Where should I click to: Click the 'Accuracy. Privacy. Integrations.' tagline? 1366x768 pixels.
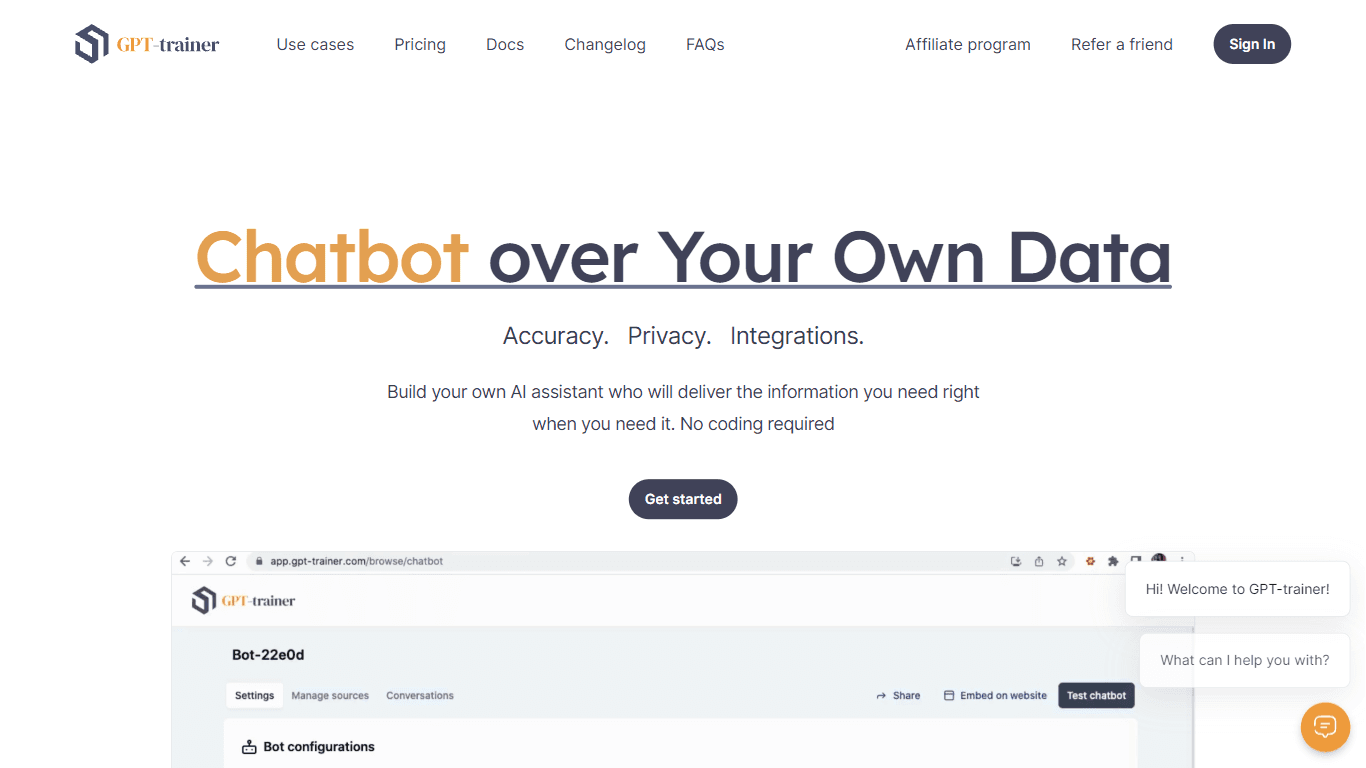point(683,336)
